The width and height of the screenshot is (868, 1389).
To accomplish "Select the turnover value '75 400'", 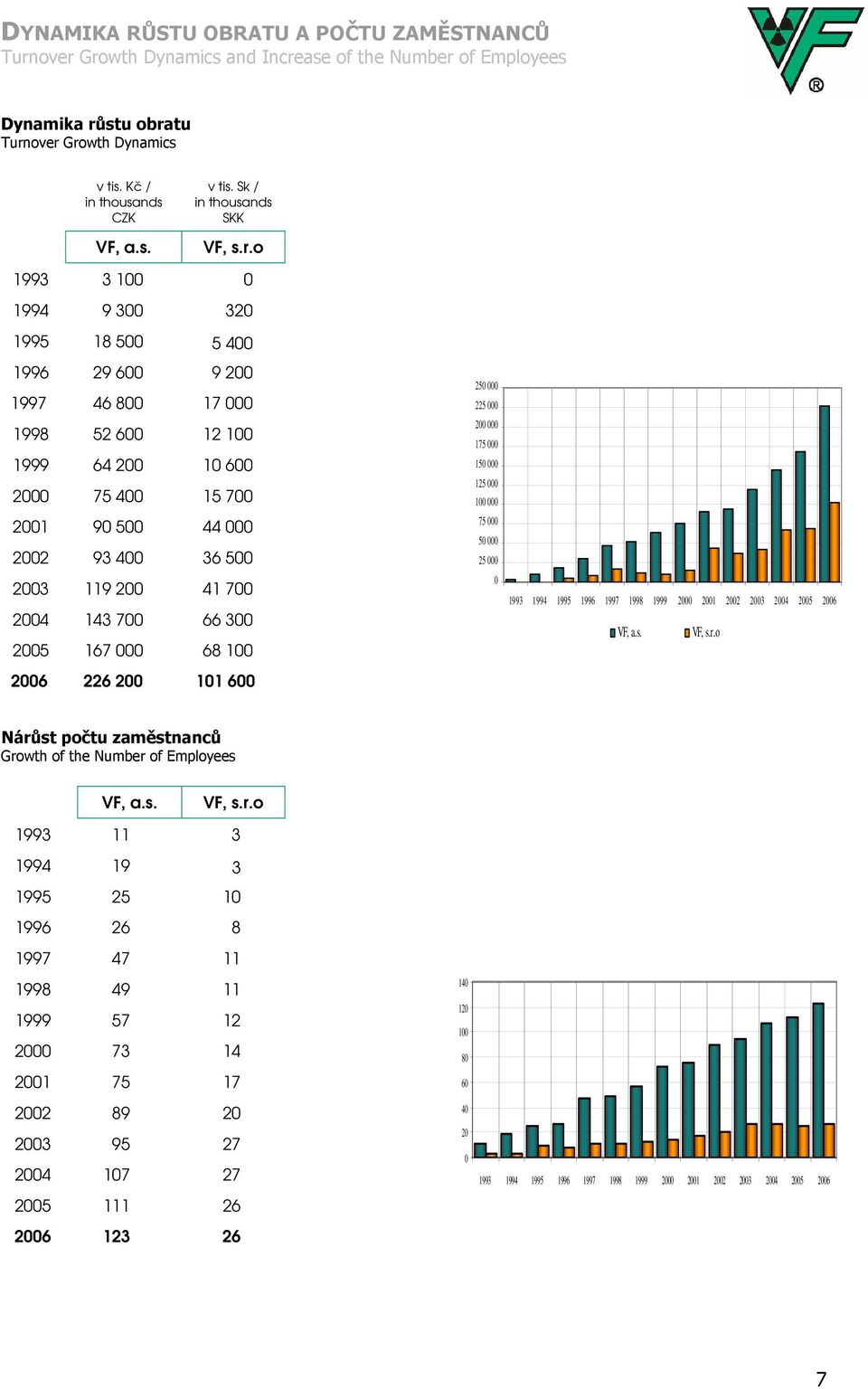I will pyautogui.click(x=118, y=496).
